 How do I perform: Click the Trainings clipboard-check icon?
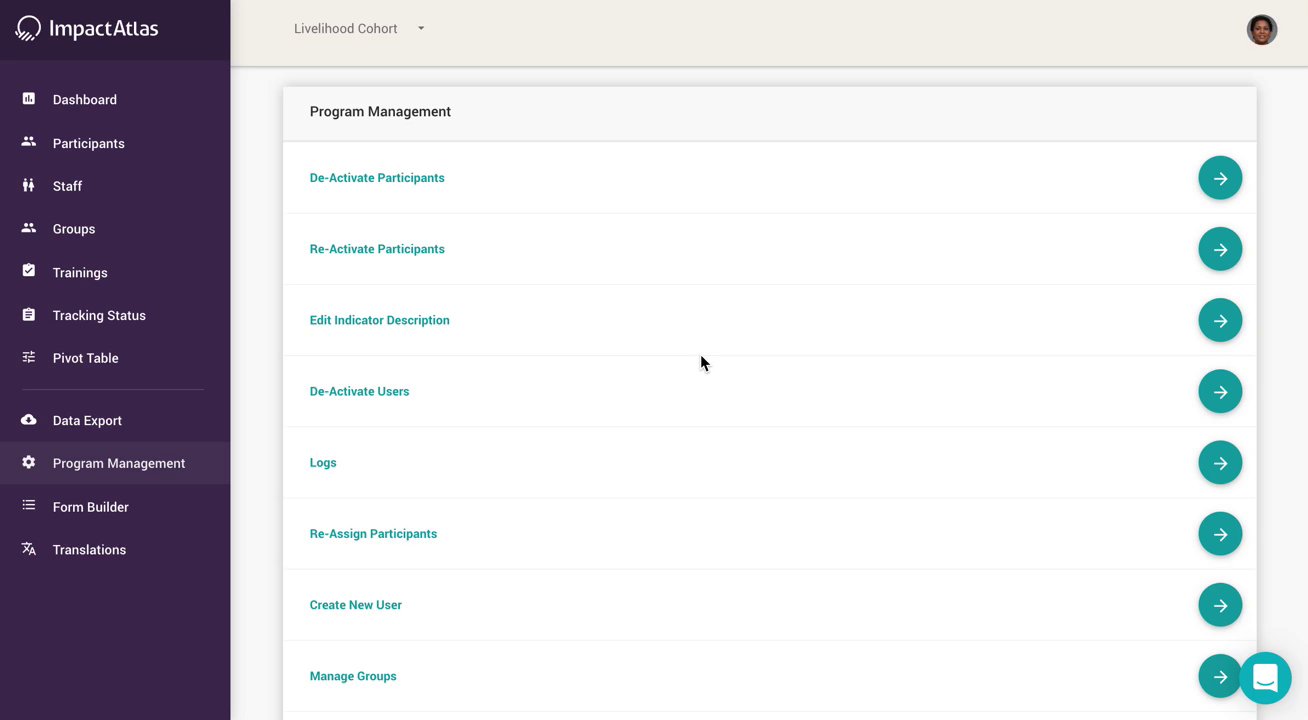[x=29, y=271]
